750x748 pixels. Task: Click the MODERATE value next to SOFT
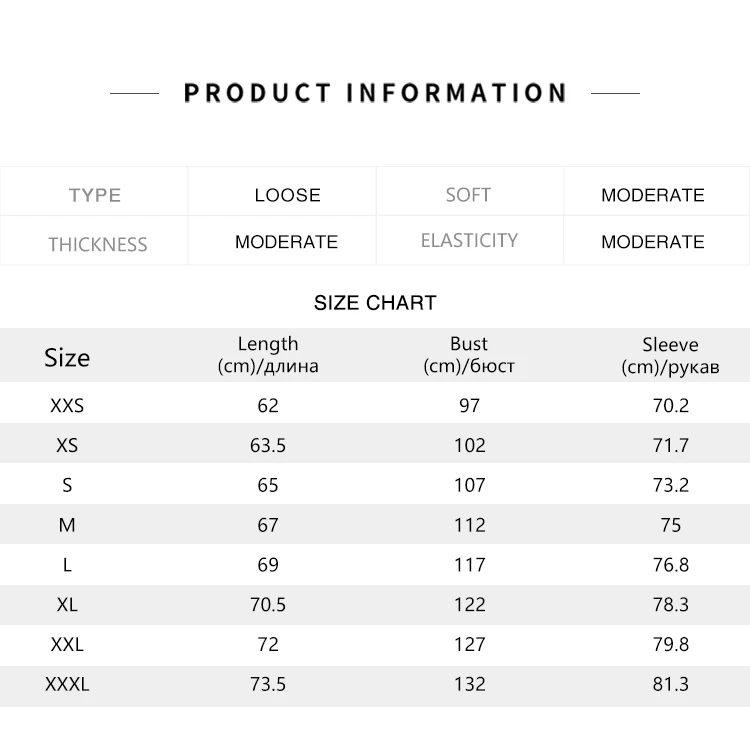(652, 195)
